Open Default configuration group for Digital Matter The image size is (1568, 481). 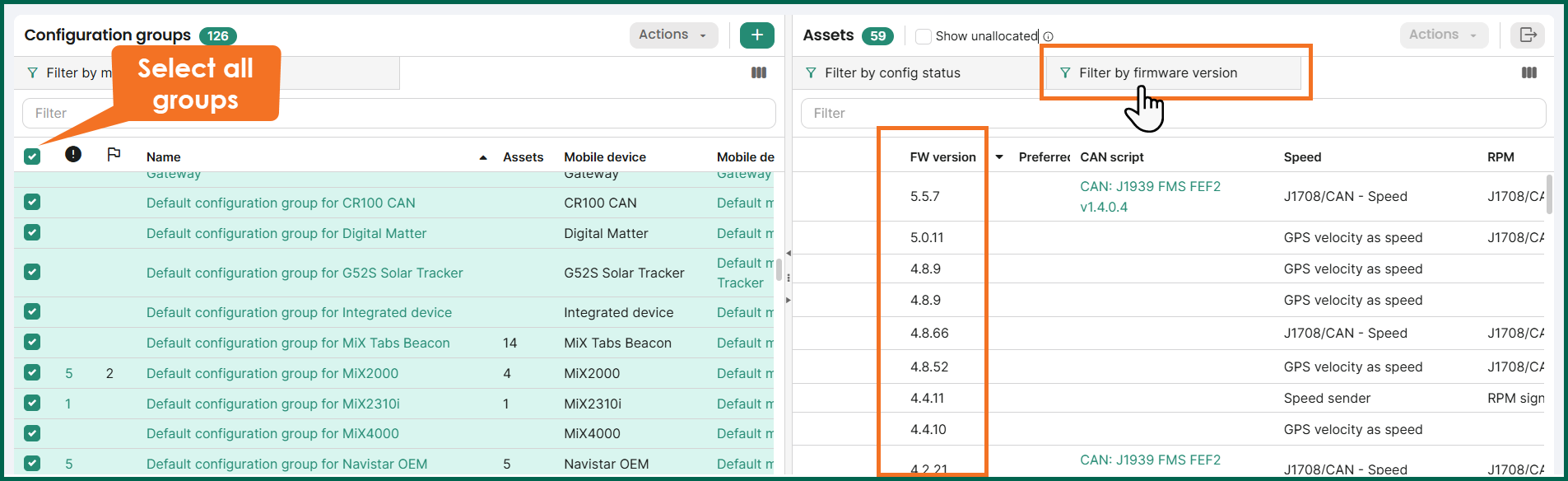286,233
